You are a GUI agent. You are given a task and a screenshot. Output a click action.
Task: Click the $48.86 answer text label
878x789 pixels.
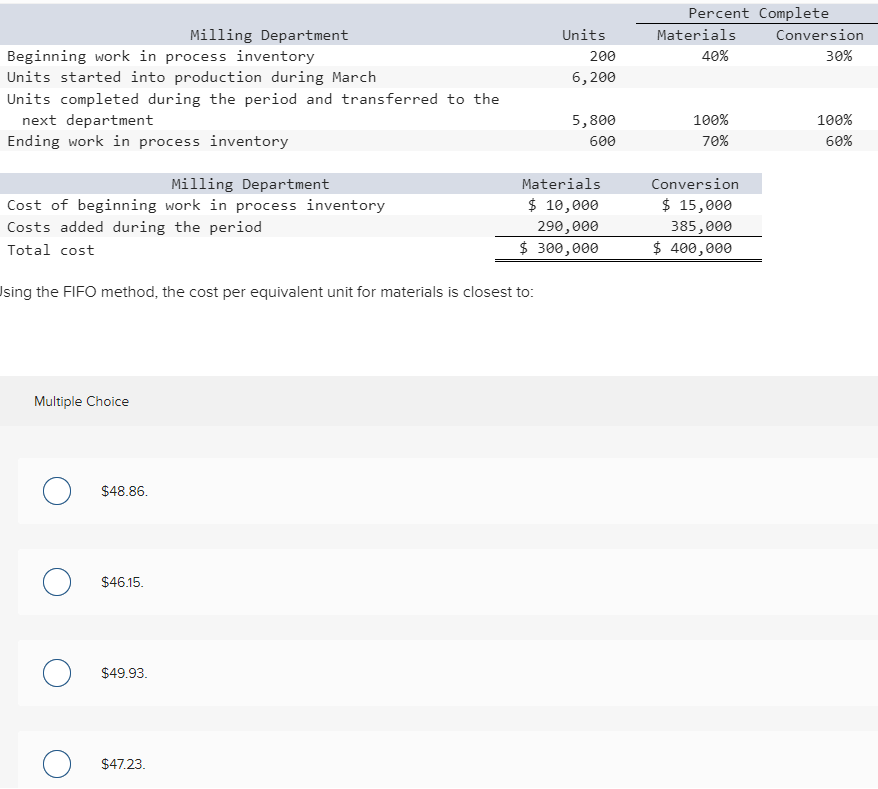click(123, 491)
